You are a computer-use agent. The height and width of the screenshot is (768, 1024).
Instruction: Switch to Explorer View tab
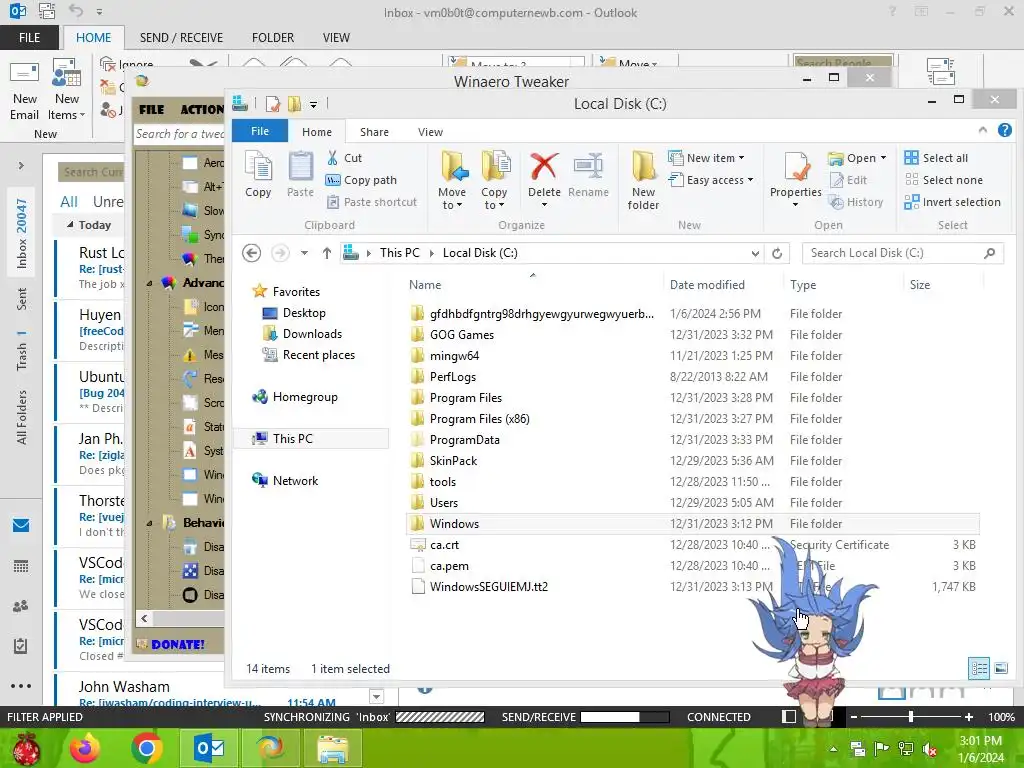430,132
